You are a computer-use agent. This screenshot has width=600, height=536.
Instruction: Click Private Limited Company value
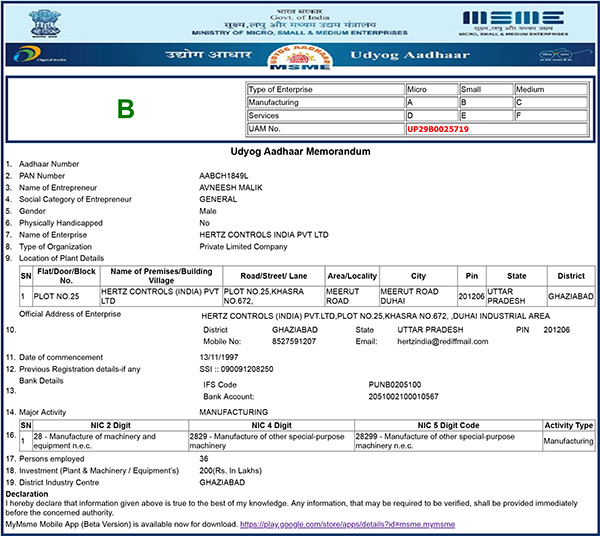pos(243,247)
